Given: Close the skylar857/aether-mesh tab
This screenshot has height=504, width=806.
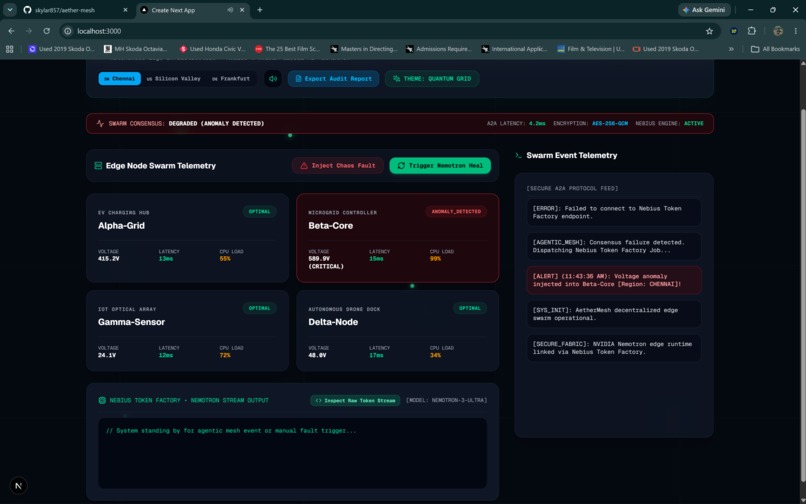Looking at the screenshot, I should [x=125, y=10].
